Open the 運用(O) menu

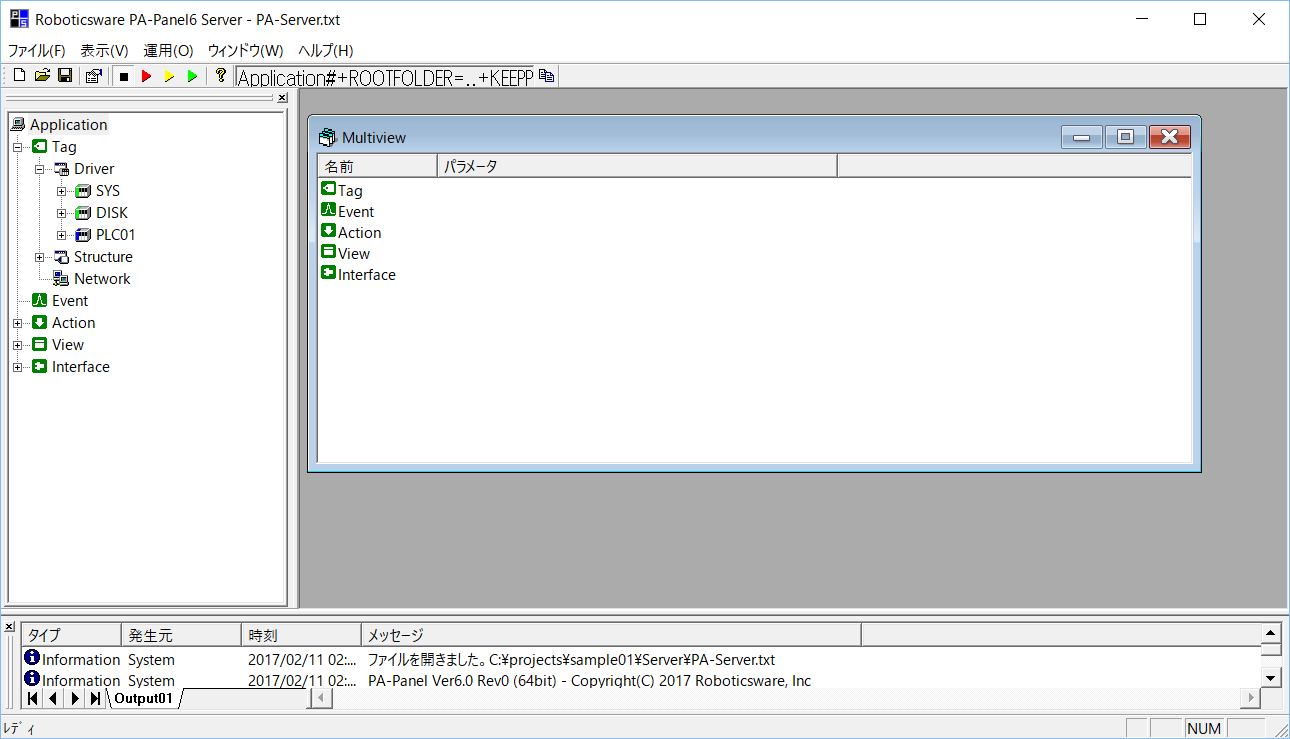(x=168, y=51)
